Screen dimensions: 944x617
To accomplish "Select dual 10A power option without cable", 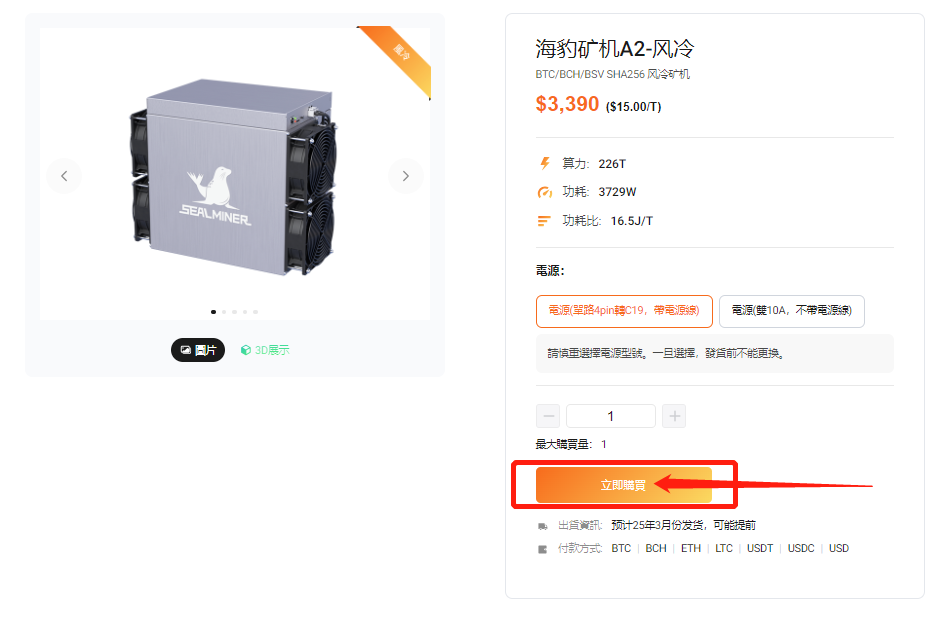I will 792,311.
